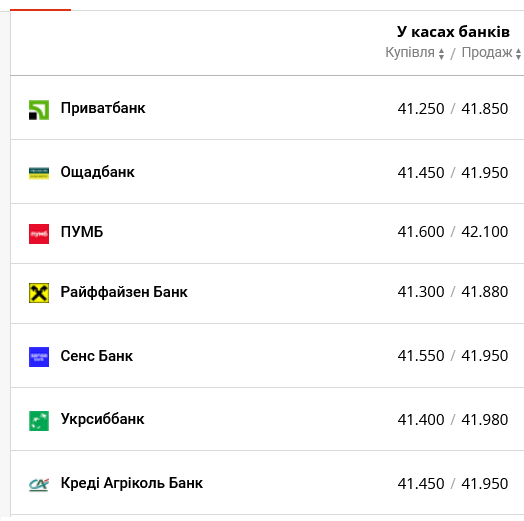Image resolution: width=524 pixels, height=521 pixels.
Task: Sort by Продаж using its arrow icon
Action: (518, 54)
